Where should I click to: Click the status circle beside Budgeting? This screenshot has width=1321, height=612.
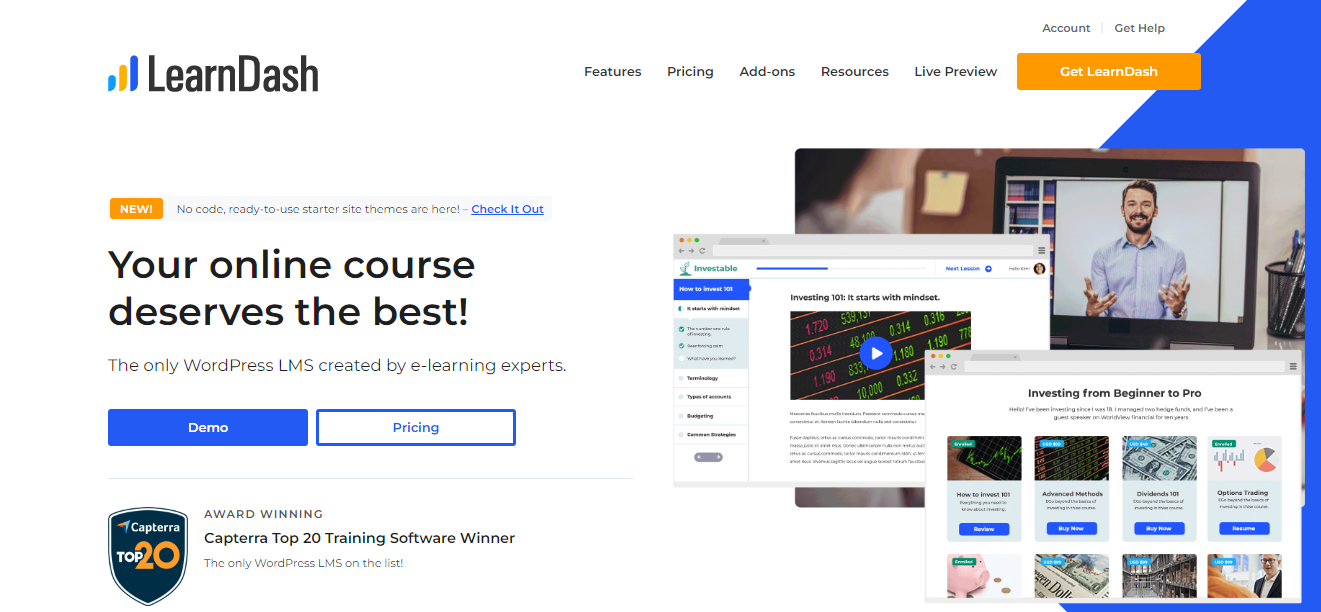pyautogui.click(x=681, y=416)
